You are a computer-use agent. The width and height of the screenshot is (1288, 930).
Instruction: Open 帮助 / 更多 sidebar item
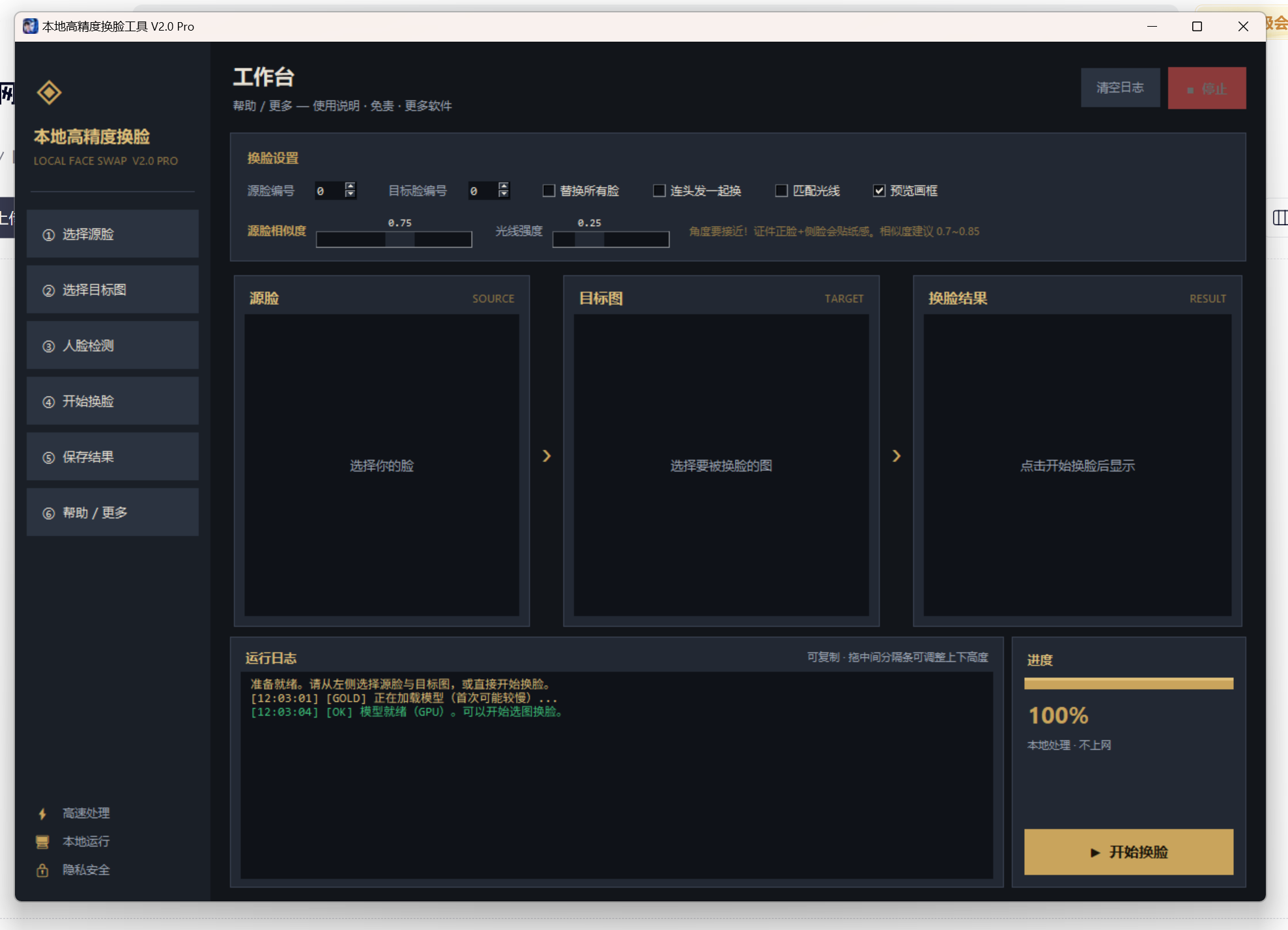113,513
